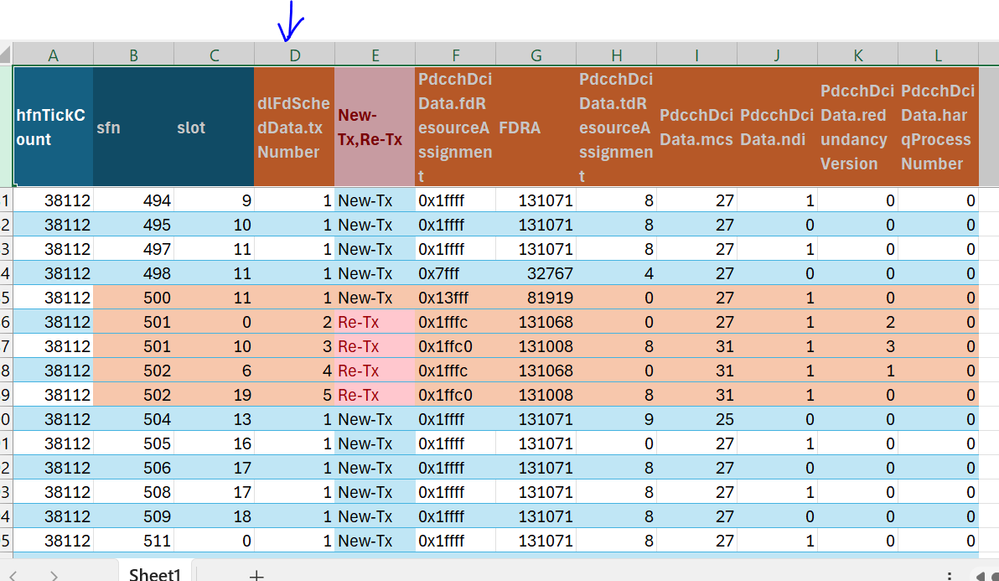Add a new sheet with the plus icon
The height and width of the screenshot is (581, 999).
(x=256, y=575)
